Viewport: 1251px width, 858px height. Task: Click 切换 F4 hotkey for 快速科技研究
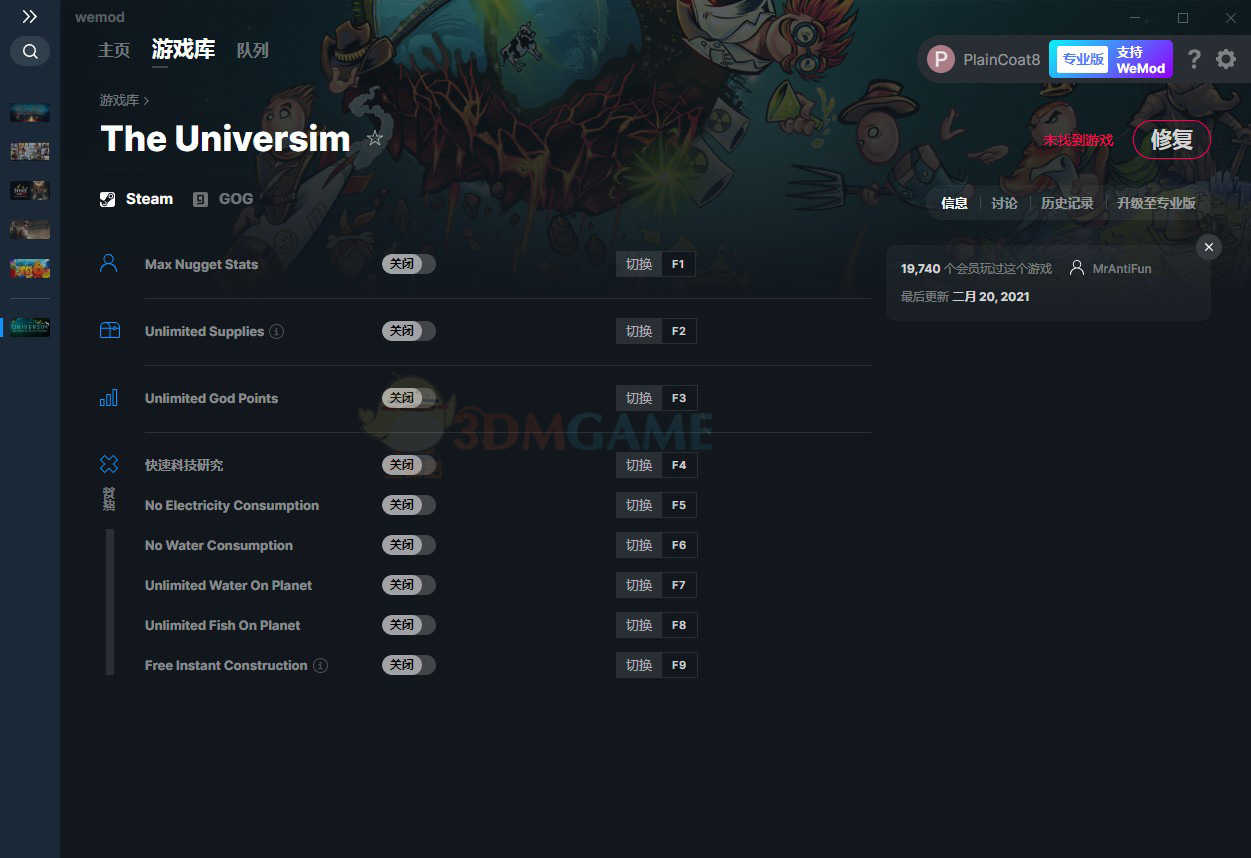(656, 465)
